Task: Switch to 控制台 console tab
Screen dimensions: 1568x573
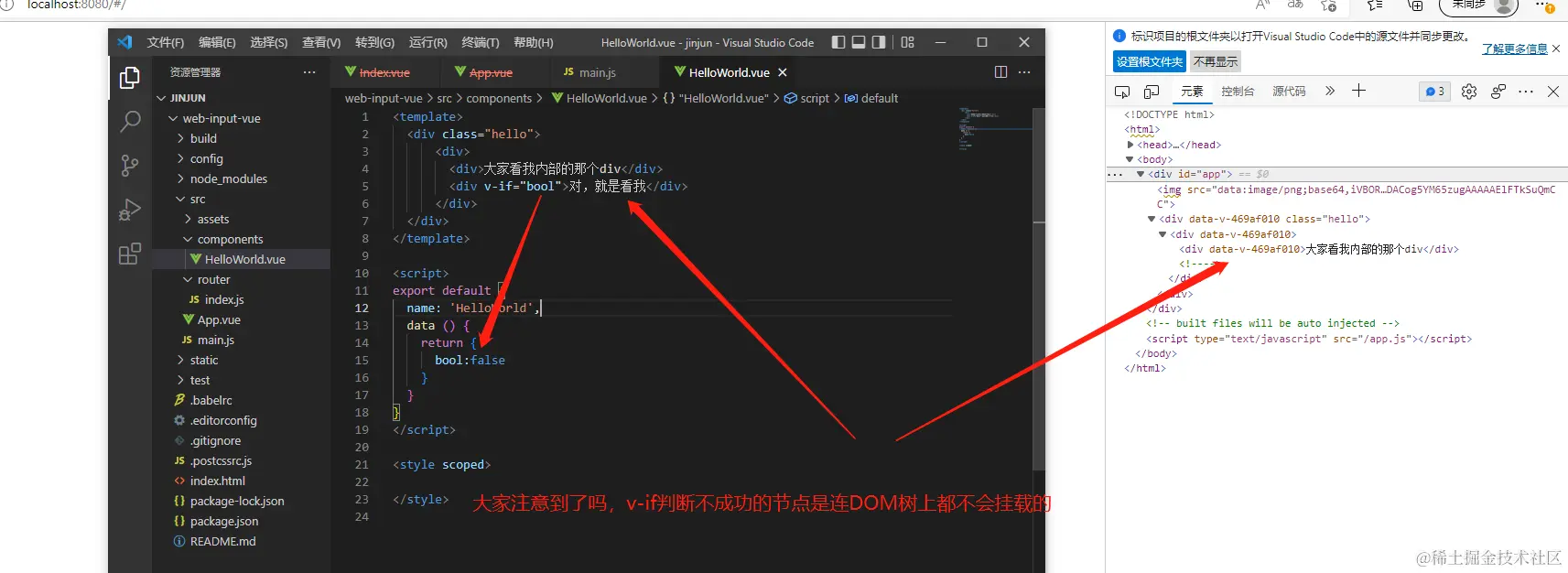Action: coord(1238,92)
